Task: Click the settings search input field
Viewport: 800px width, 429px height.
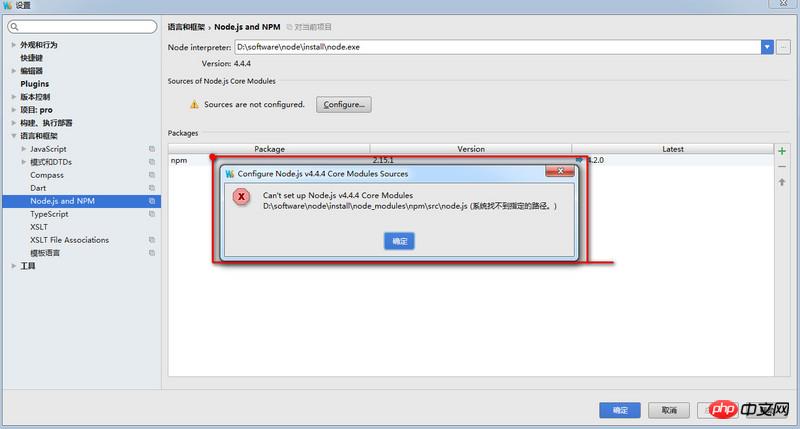Action: [82, 27]
